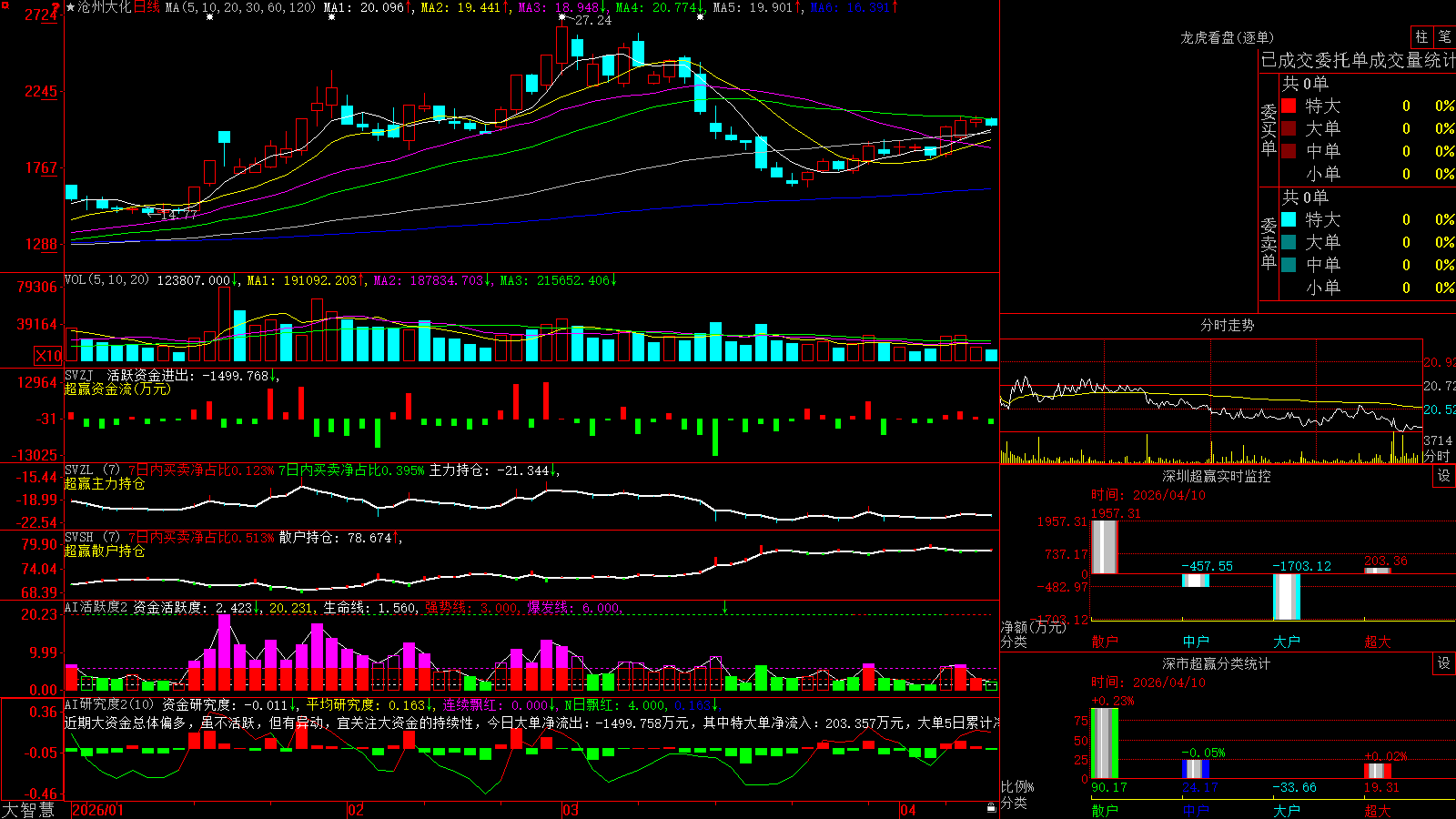Click the X10 scale box in the volume panel
The width and height of the screenshot is (1456, 819).
click(48, 356)
